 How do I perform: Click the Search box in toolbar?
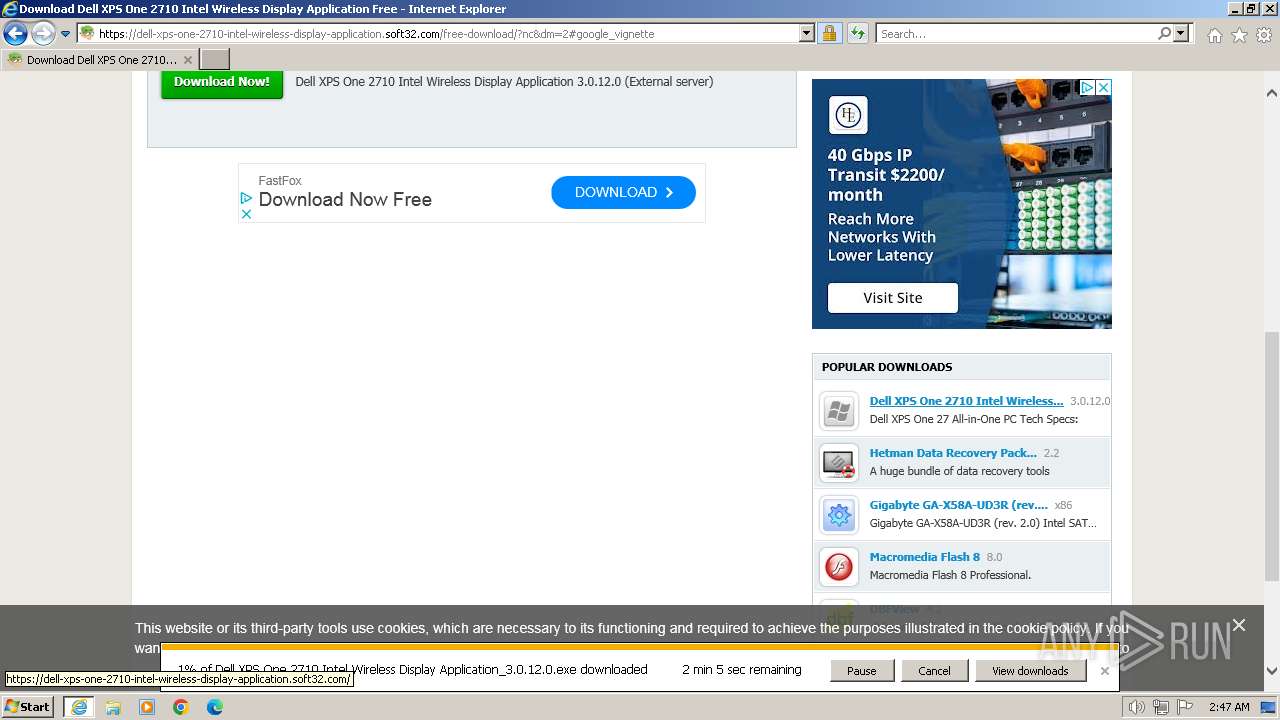coord(1016,33)
